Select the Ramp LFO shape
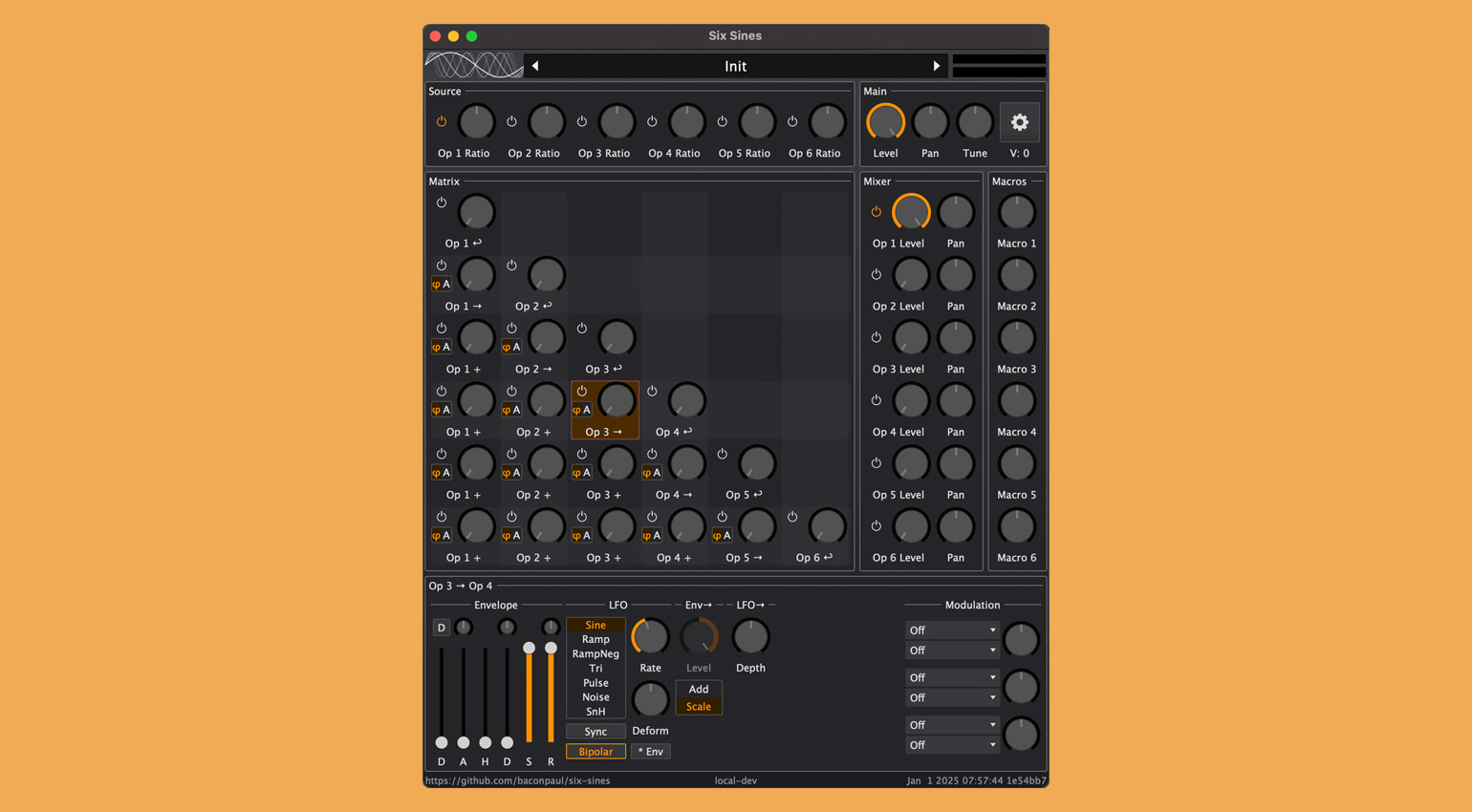This screenshot has width=1472, height=812. 595,640
